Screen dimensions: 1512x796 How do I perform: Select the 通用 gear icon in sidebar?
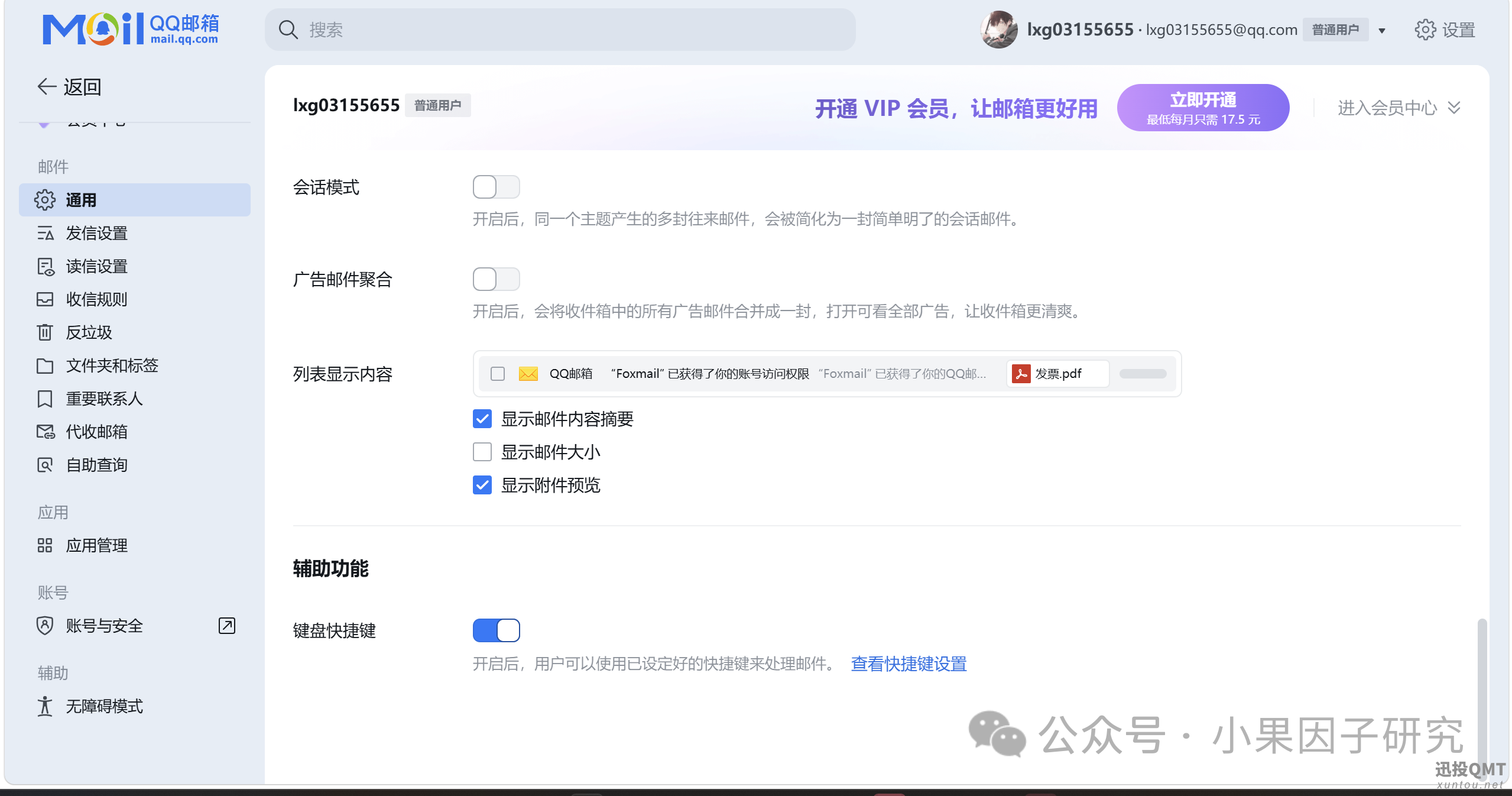pos(45,200)
